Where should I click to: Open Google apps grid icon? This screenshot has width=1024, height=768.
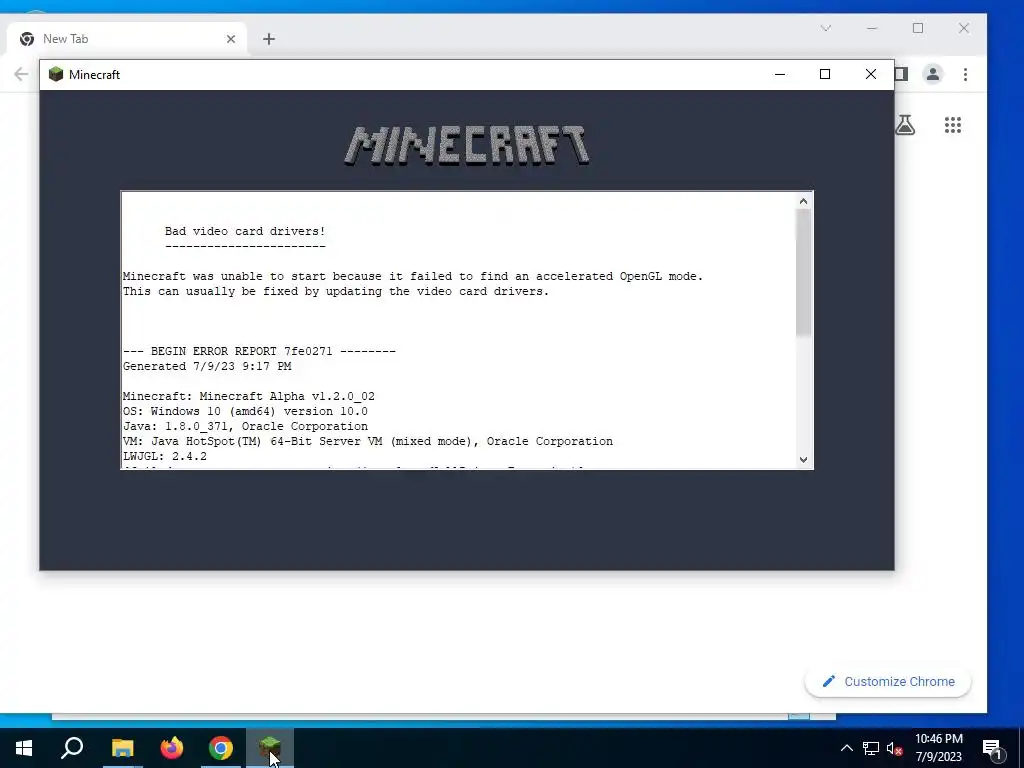click(x=953, y=125)
